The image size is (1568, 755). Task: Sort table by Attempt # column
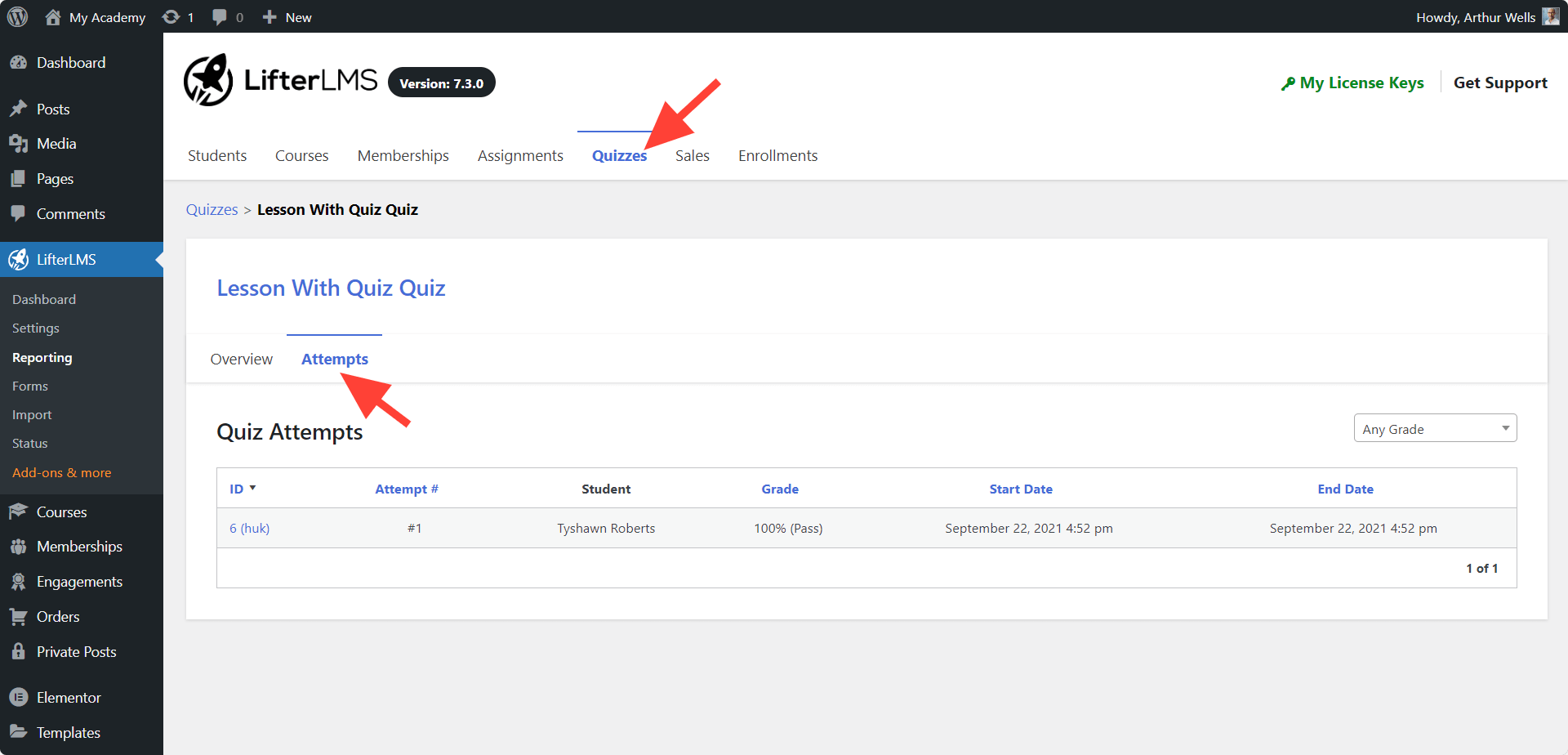407,489
